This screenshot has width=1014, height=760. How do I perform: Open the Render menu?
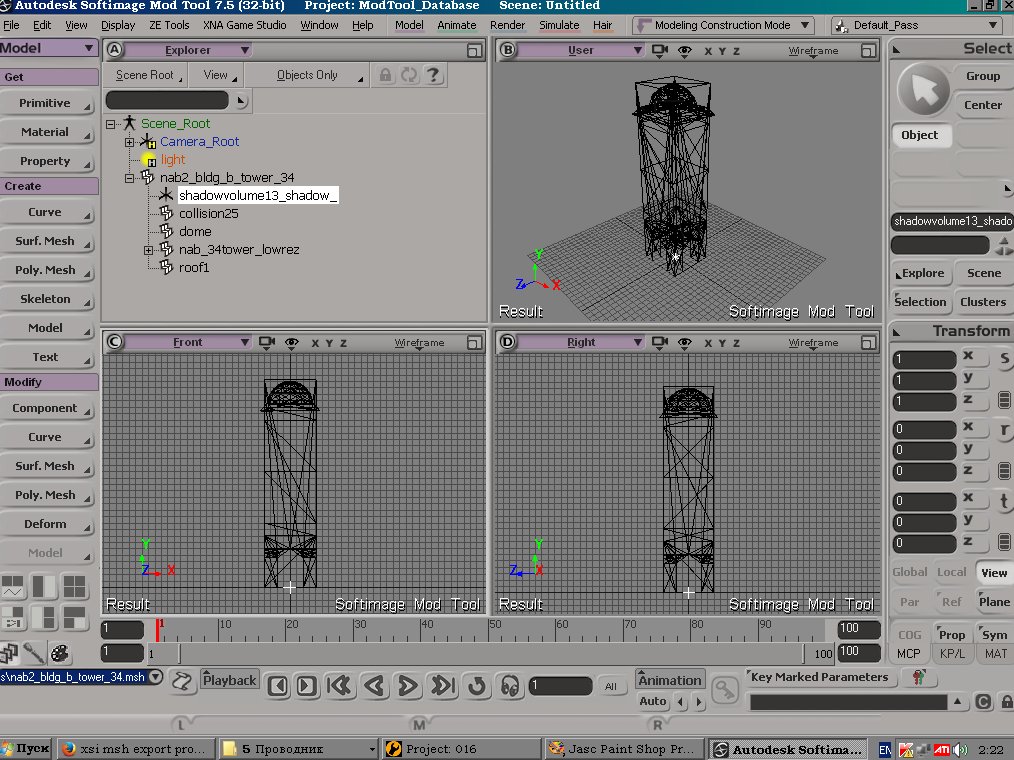click(508, 25)
